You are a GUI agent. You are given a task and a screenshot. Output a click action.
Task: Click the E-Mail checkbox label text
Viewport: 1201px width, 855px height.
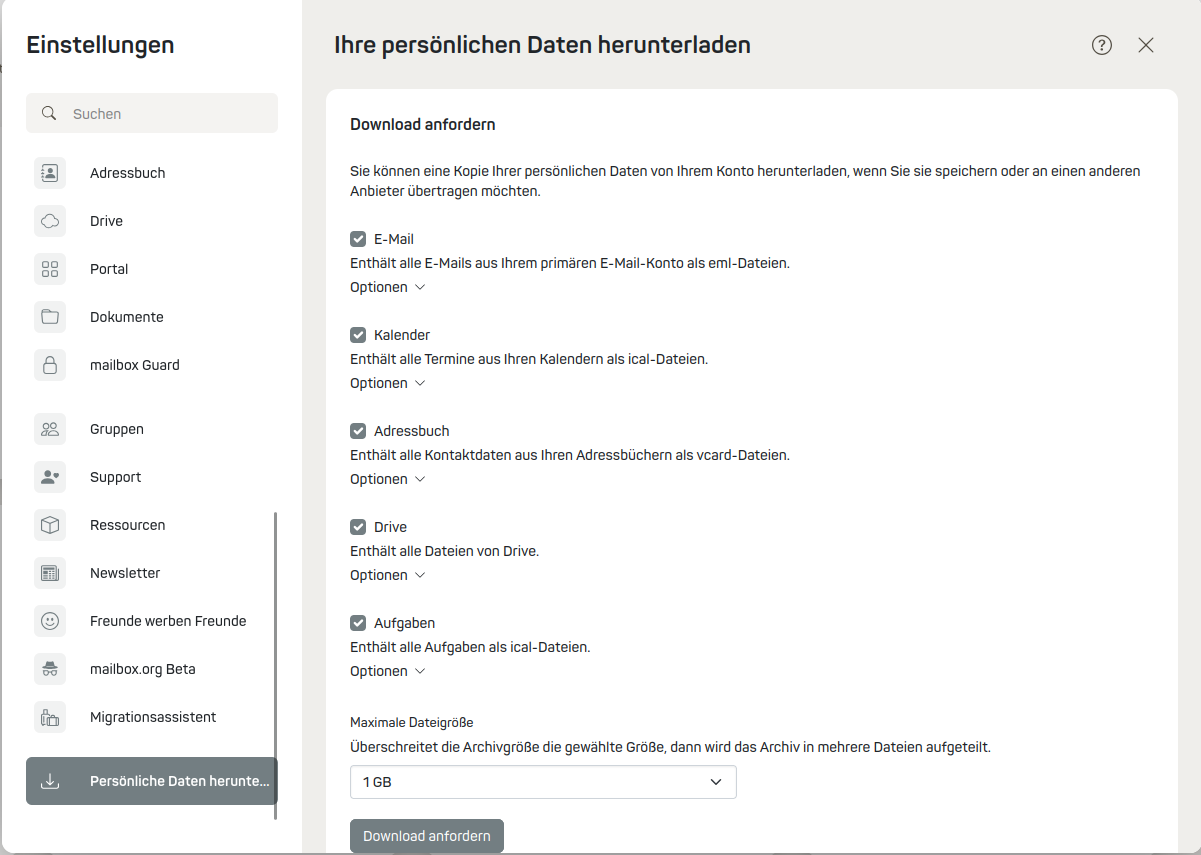point(394,239)
